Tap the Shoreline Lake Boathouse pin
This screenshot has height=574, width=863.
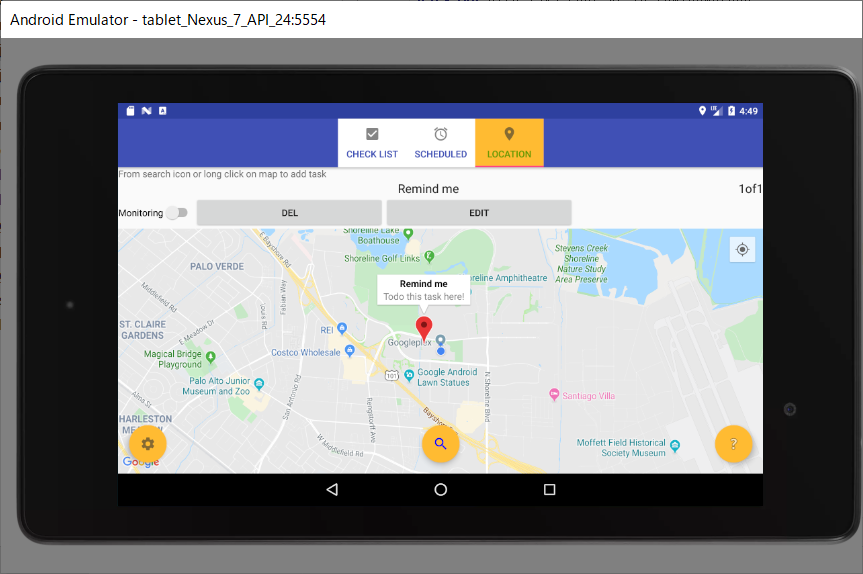click(408, 233)
